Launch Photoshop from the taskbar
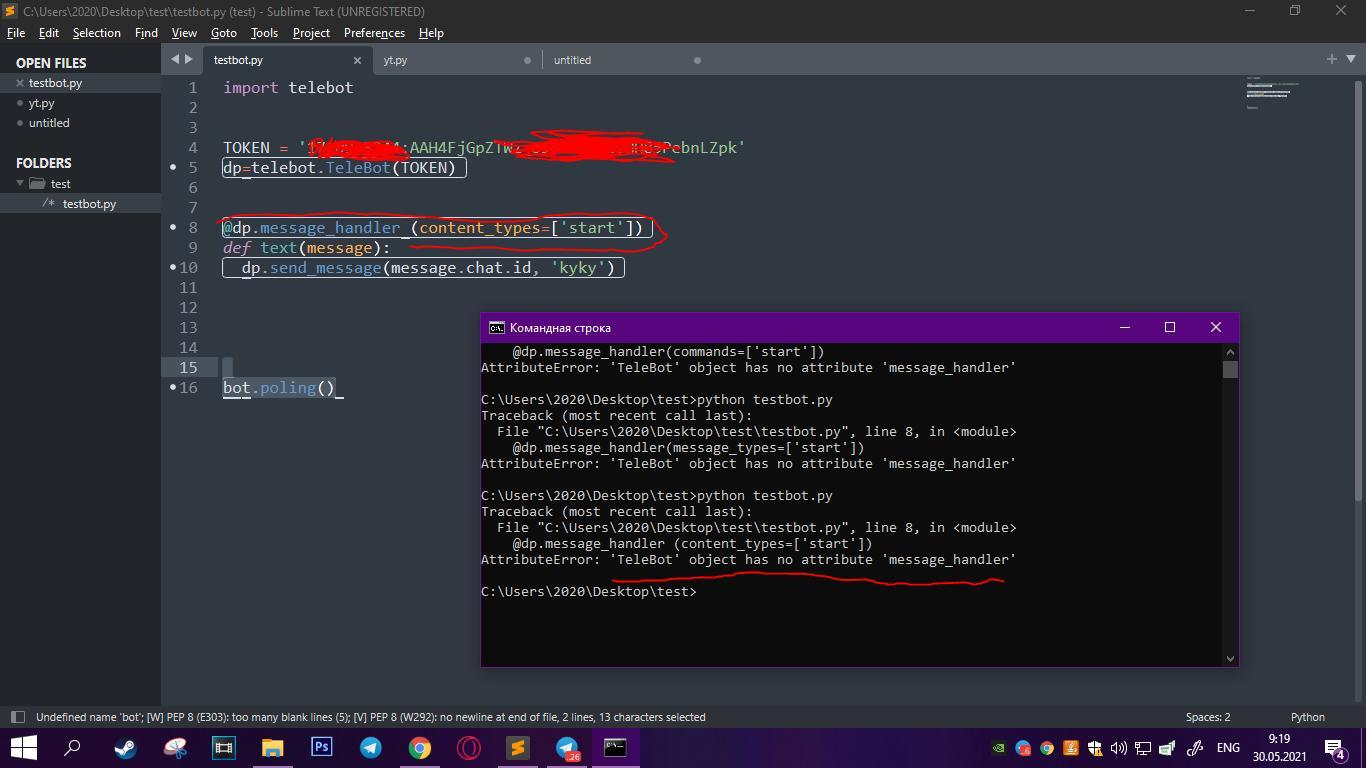Viewport: 1366px width, 768px height. pyautogui.click(x=321, y=747)
